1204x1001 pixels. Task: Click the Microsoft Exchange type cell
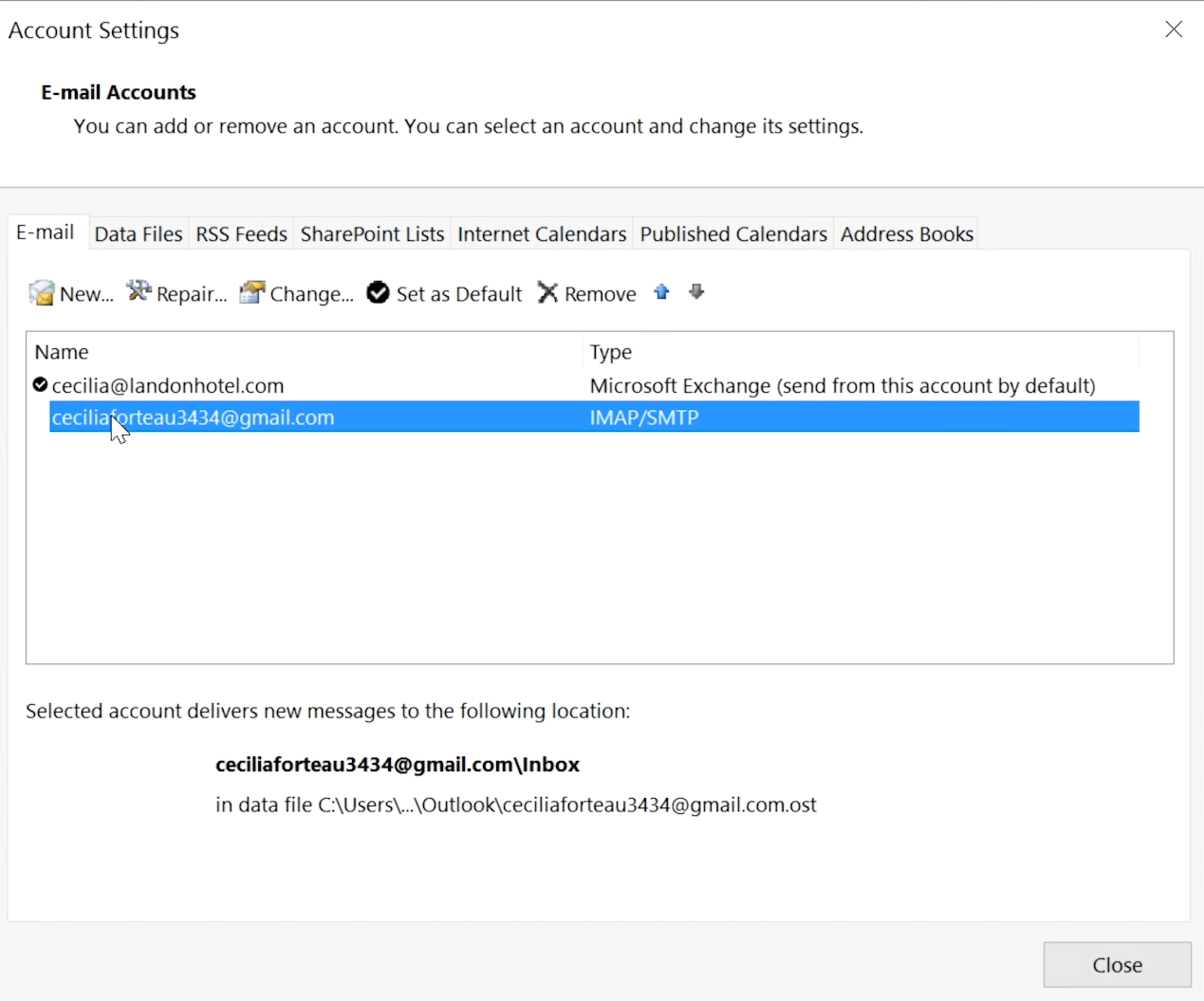[843, 385]
